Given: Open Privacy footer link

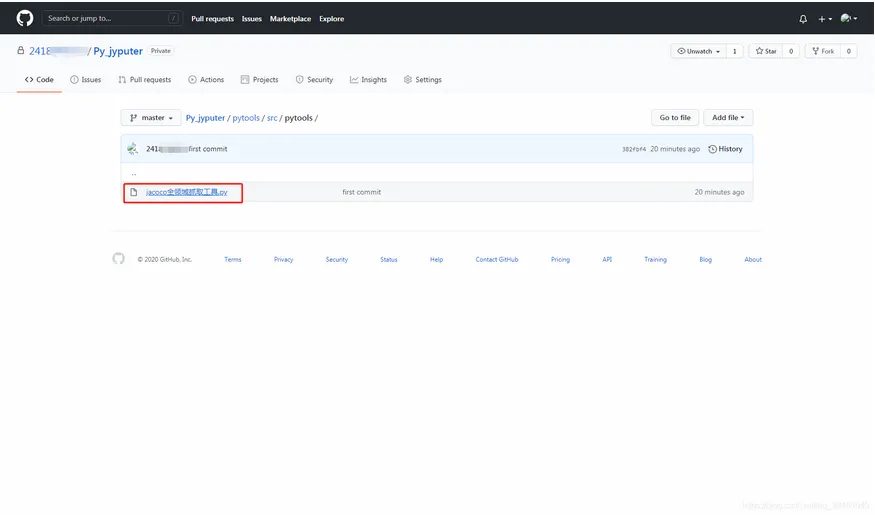Looking at the screenshot, I should [x=283, y=259].
